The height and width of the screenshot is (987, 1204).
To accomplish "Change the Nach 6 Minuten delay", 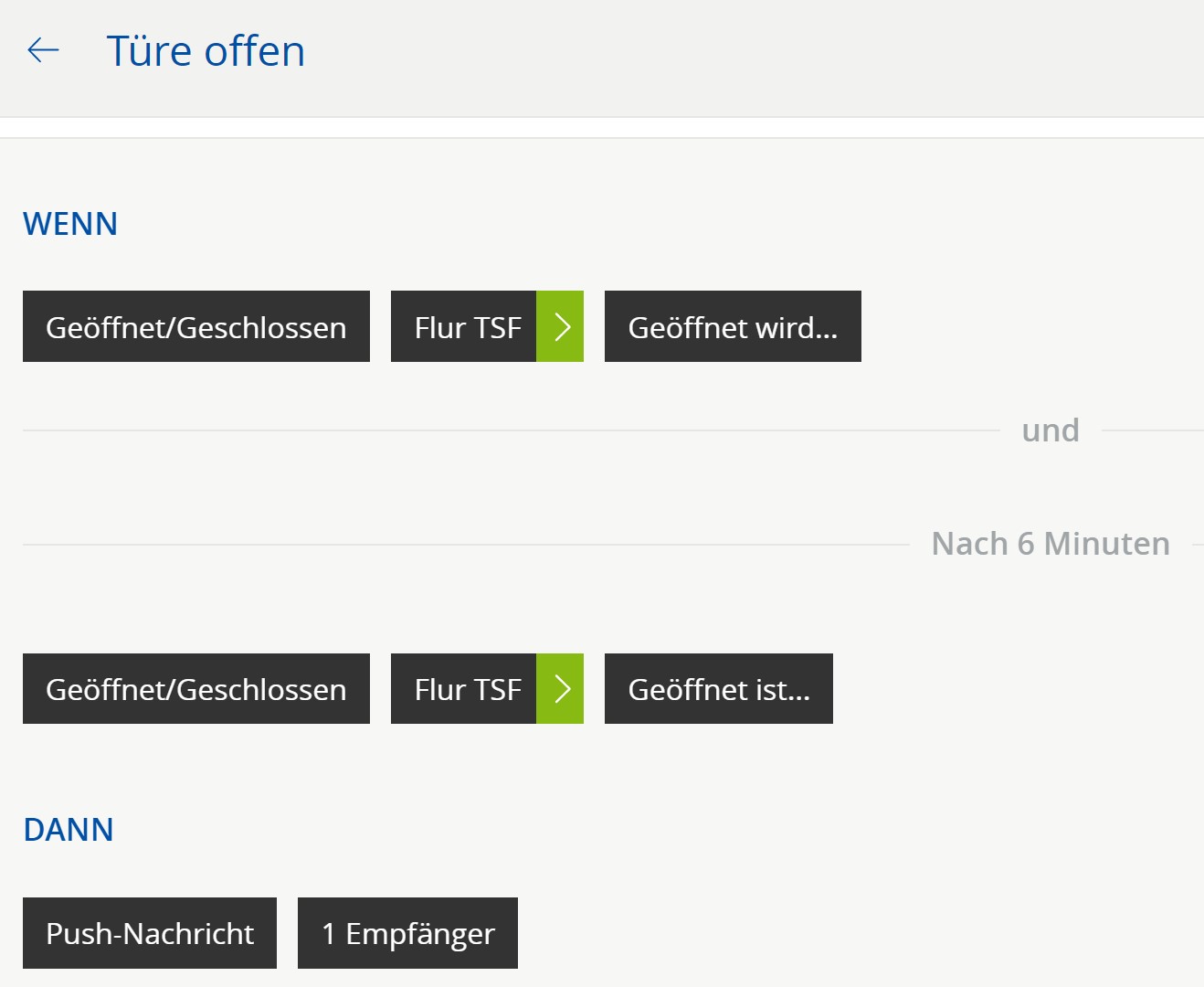I will tap(1051, 544).
